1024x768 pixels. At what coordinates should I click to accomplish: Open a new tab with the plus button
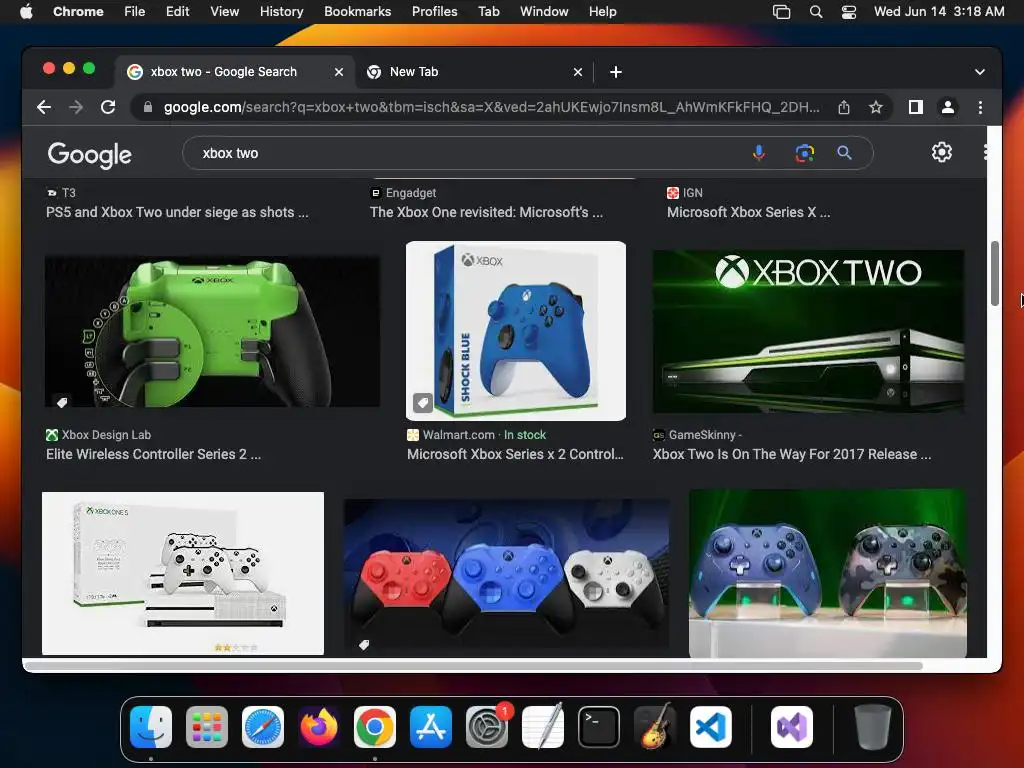coord(615,72)
